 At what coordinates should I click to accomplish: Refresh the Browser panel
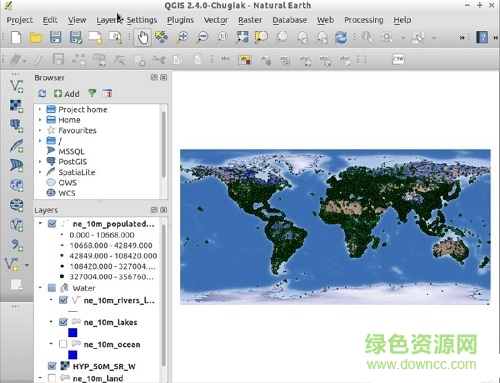pos(42,94)
